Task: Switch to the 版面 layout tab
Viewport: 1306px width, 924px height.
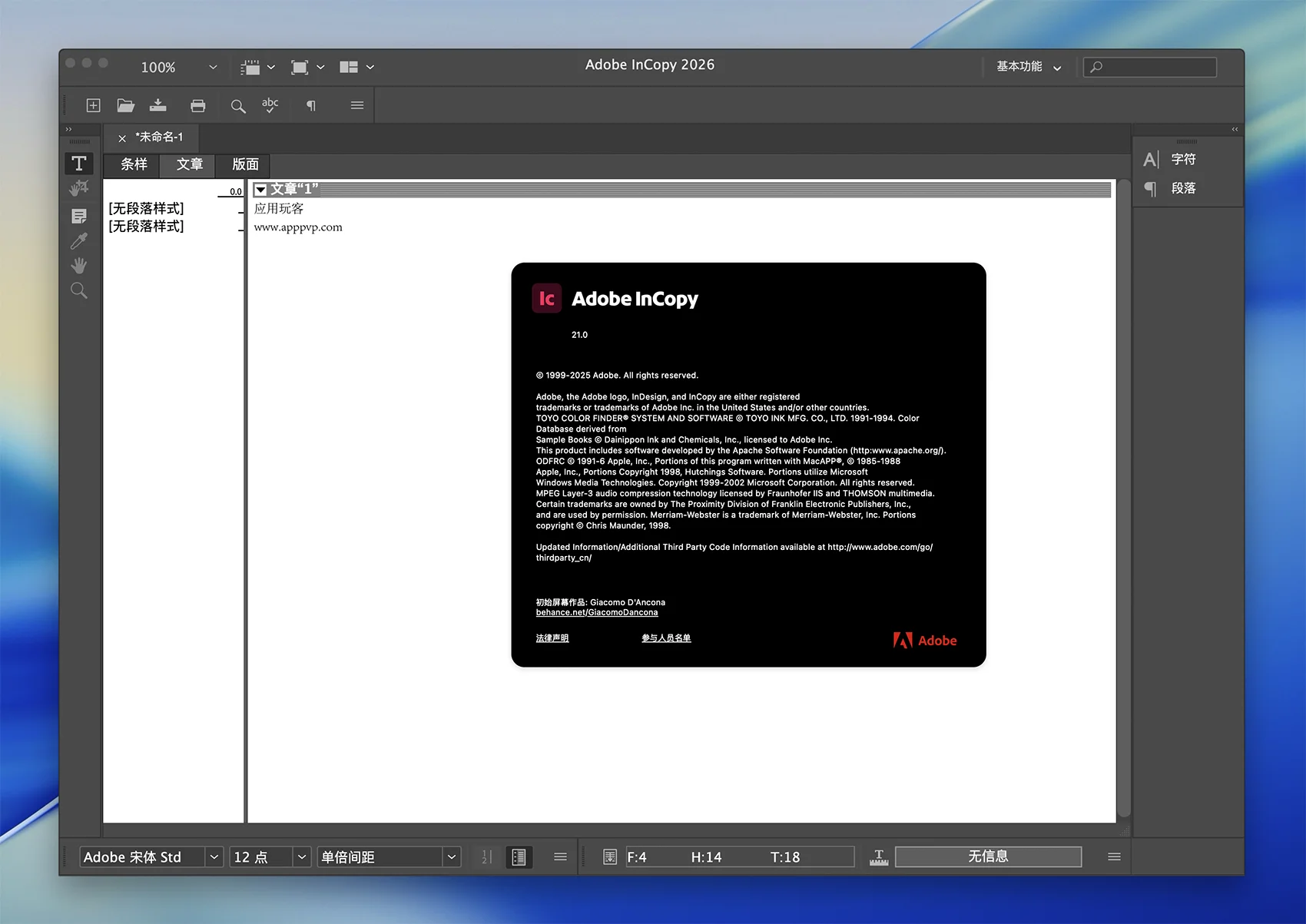Action: click(x=245, y=164)
